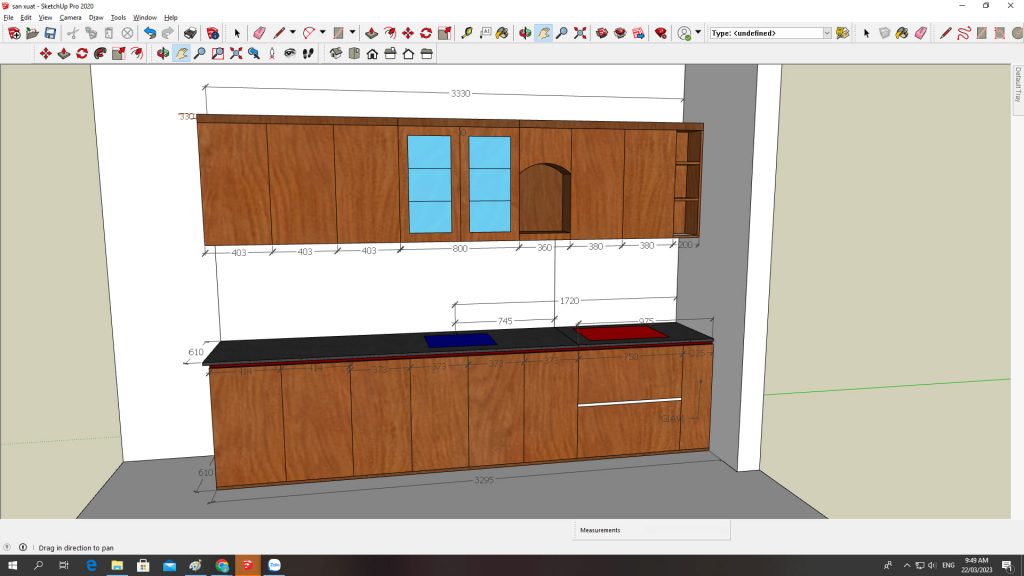Select the Tape Measure tool

(467, 33)
